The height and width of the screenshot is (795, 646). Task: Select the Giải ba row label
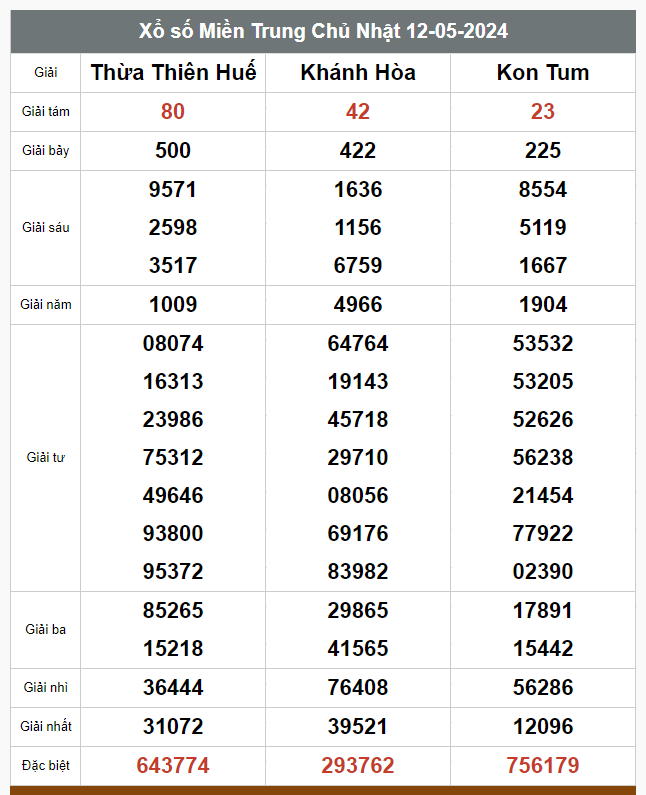46,629
